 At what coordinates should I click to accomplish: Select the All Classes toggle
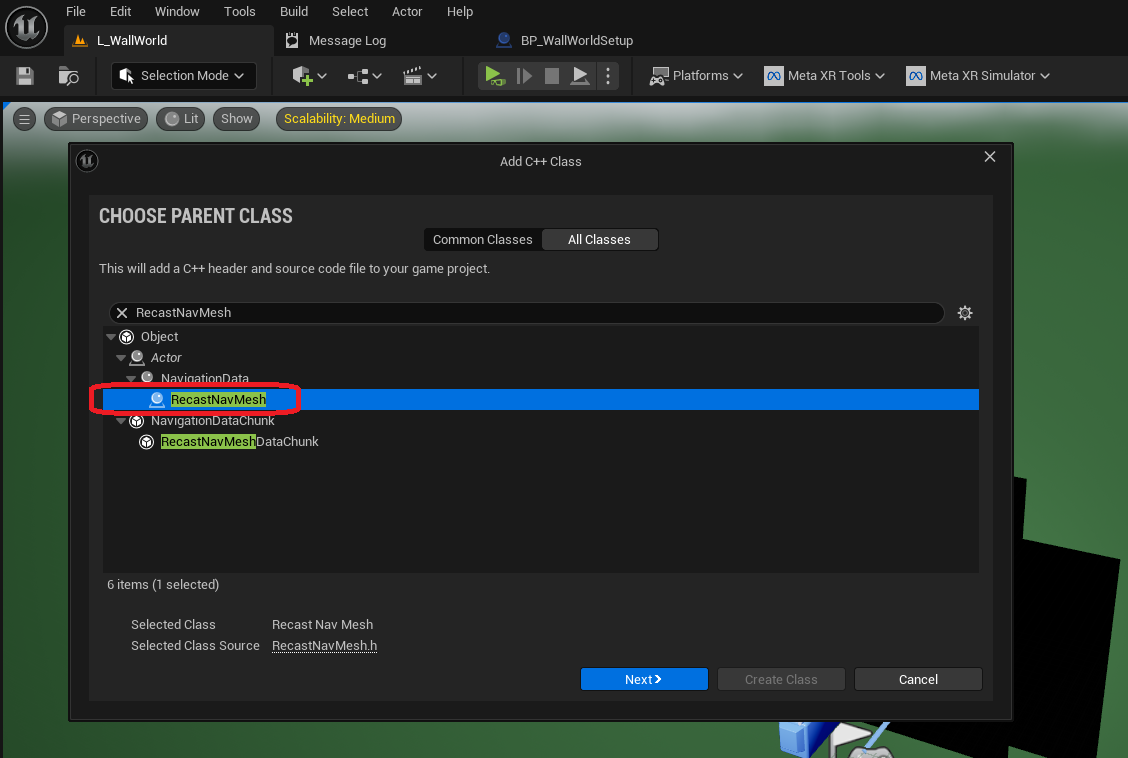pyautogui.click(x=599, y=240)
